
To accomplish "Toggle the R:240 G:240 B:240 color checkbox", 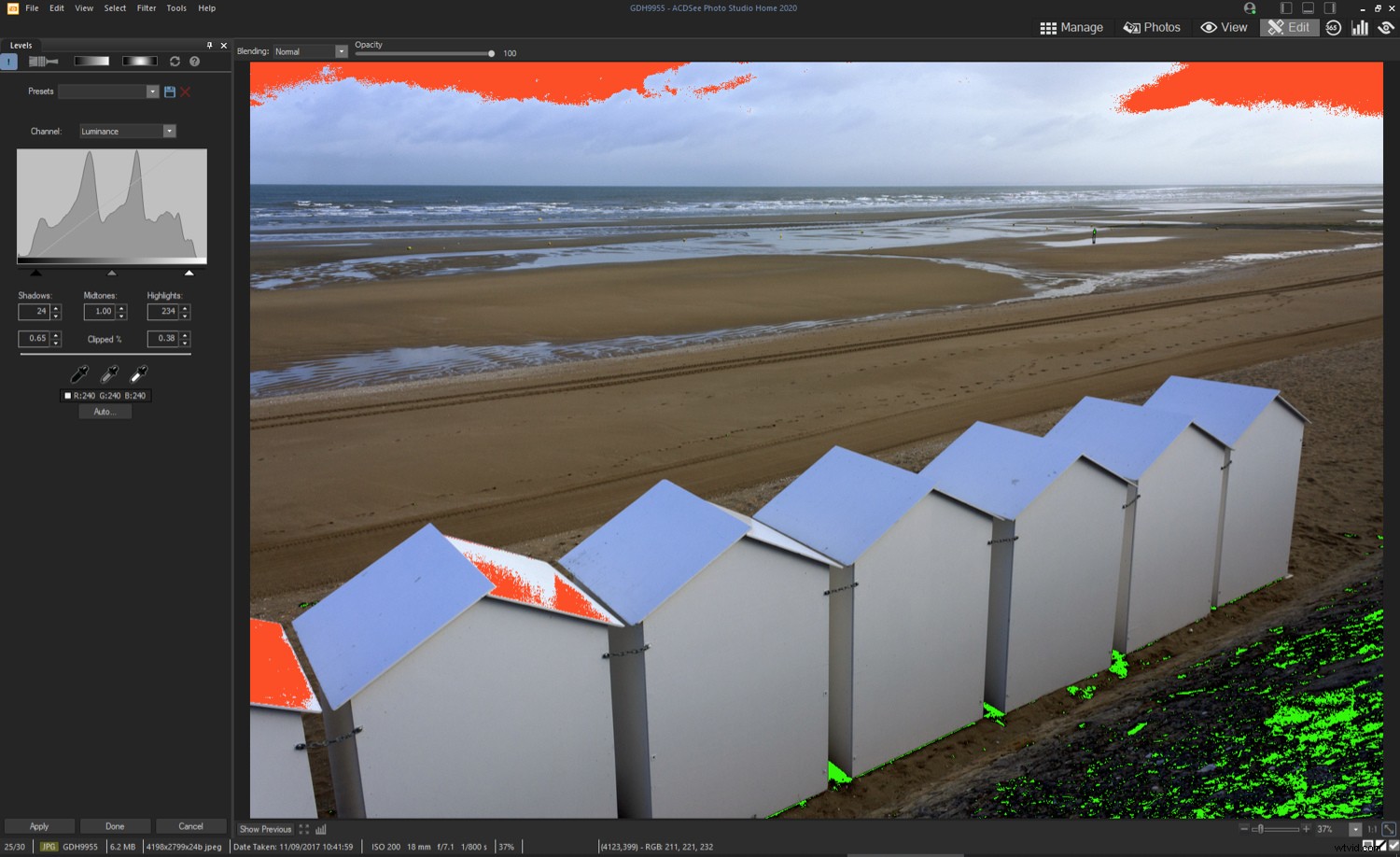I will [66, 395].
